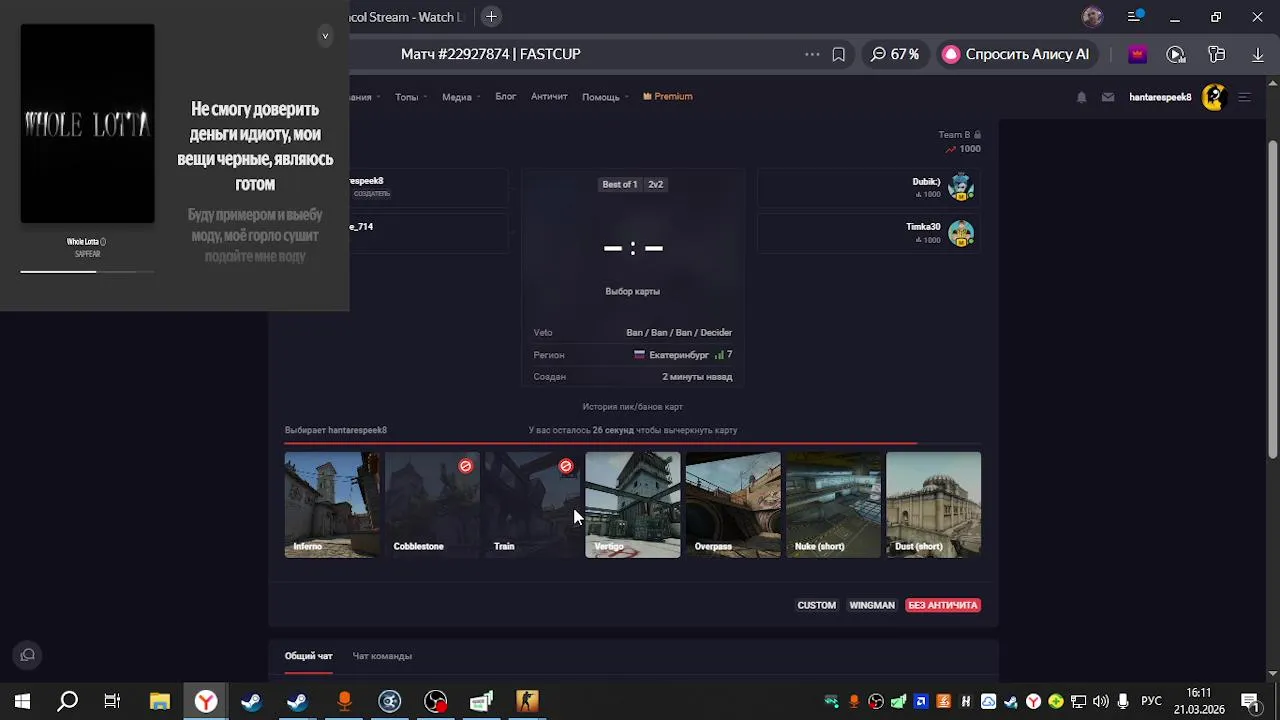Click the hantarespeek8 username in header
The width and height of the screenshot is (1280, 720).
[1160, 97]
